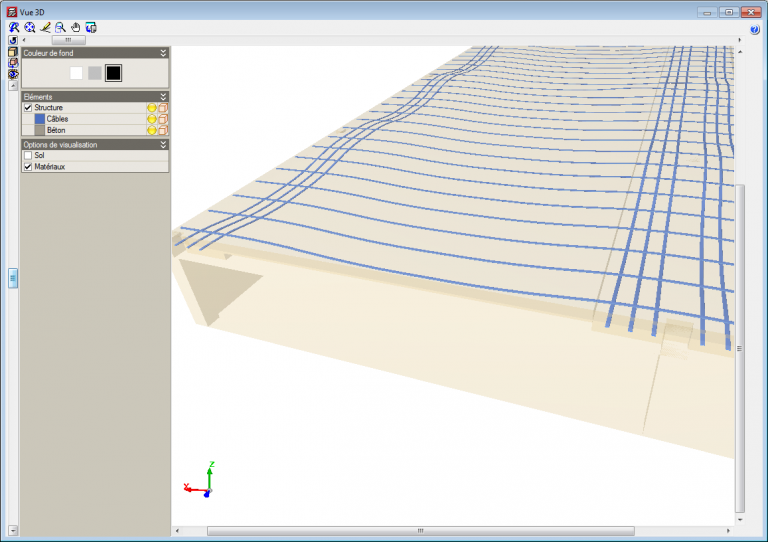The width and height of the screenshot is (768, 542).
Task: Click the eye view icon in sidebar
Action: [13, 74]
